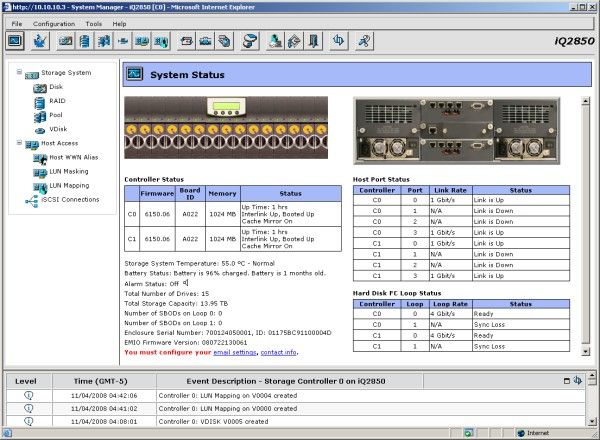Collapse the Storage System tree node
Screen dimensions: 600x440
click(19, 72)
